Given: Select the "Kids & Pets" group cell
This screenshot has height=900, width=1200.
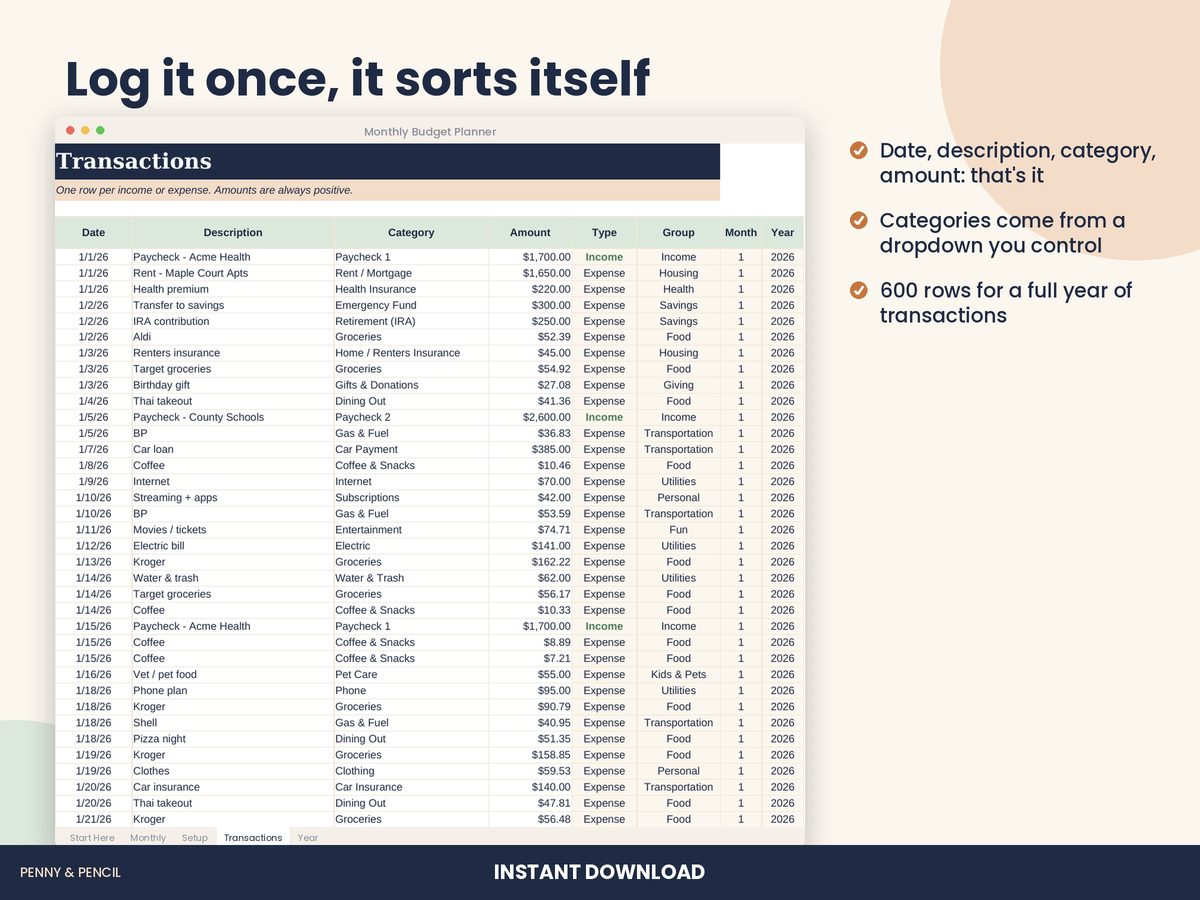Looking at the screenshot, I should pos(678,674).
